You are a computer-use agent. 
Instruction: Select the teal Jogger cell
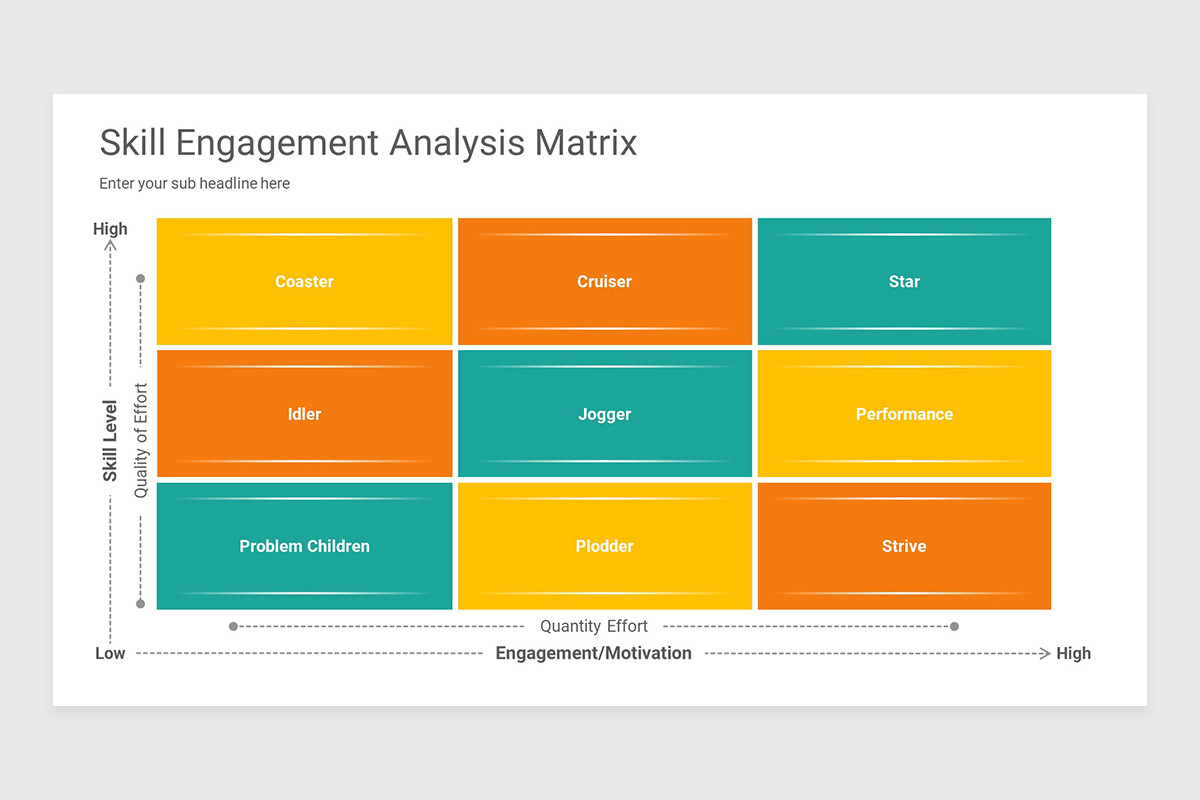point(605,413)
